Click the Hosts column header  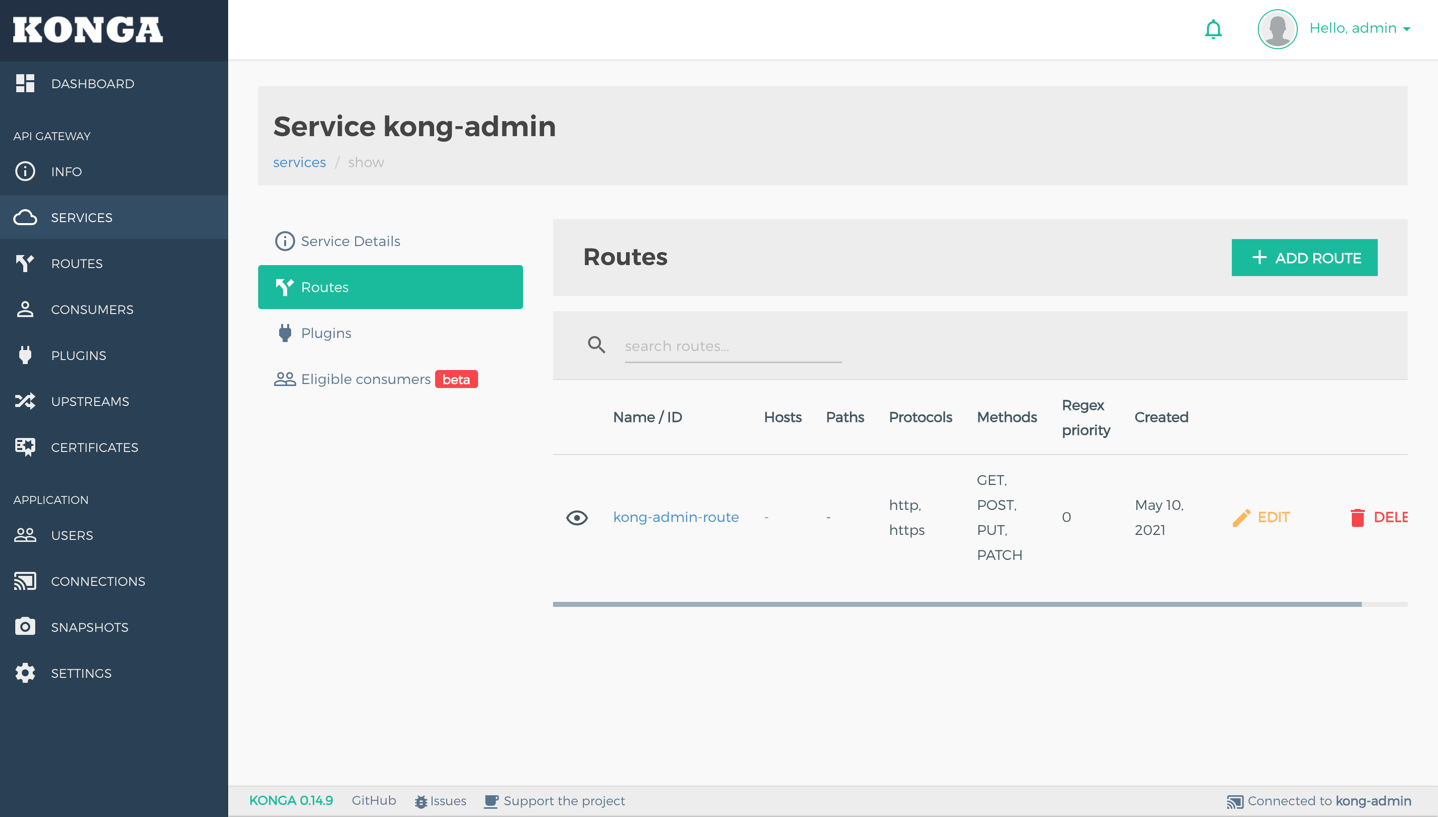coord(783,417)
